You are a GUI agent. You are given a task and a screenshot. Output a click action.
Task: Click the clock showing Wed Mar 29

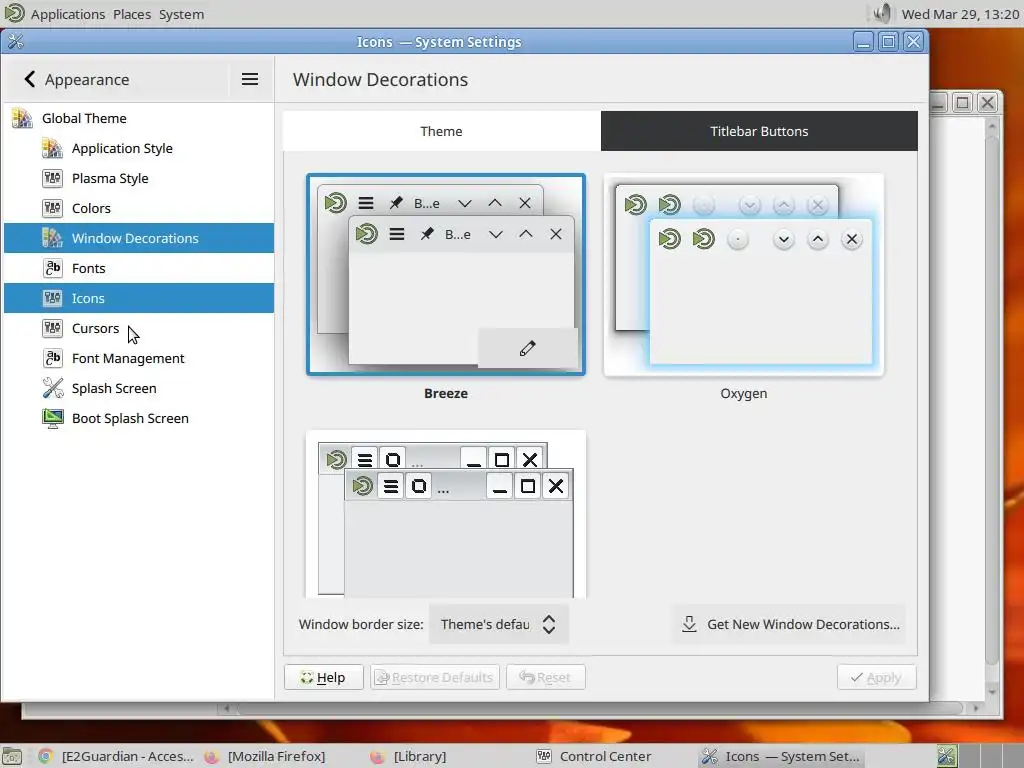960,14
